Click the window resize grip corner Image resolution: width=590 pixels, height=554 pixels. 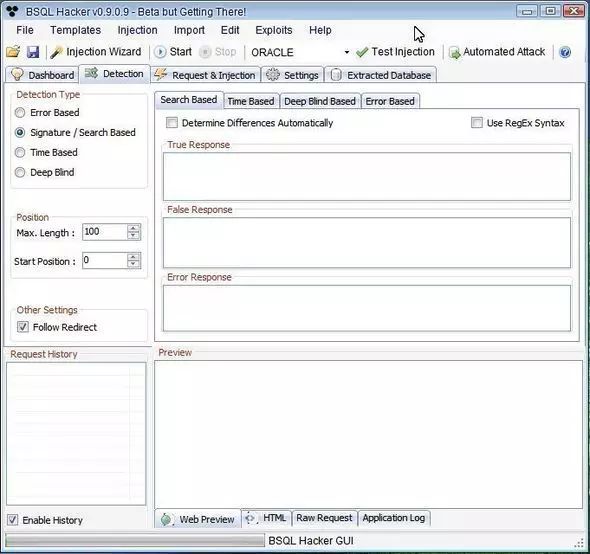click(579, 543)
